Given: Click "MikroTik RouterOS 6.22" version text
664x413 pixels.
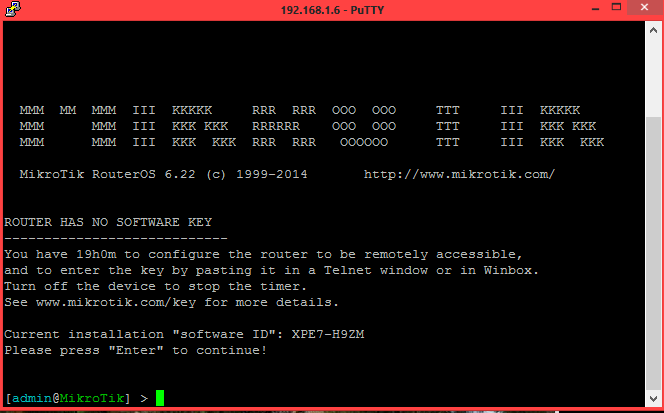Looking at the screenshot, I should point(108,174).
